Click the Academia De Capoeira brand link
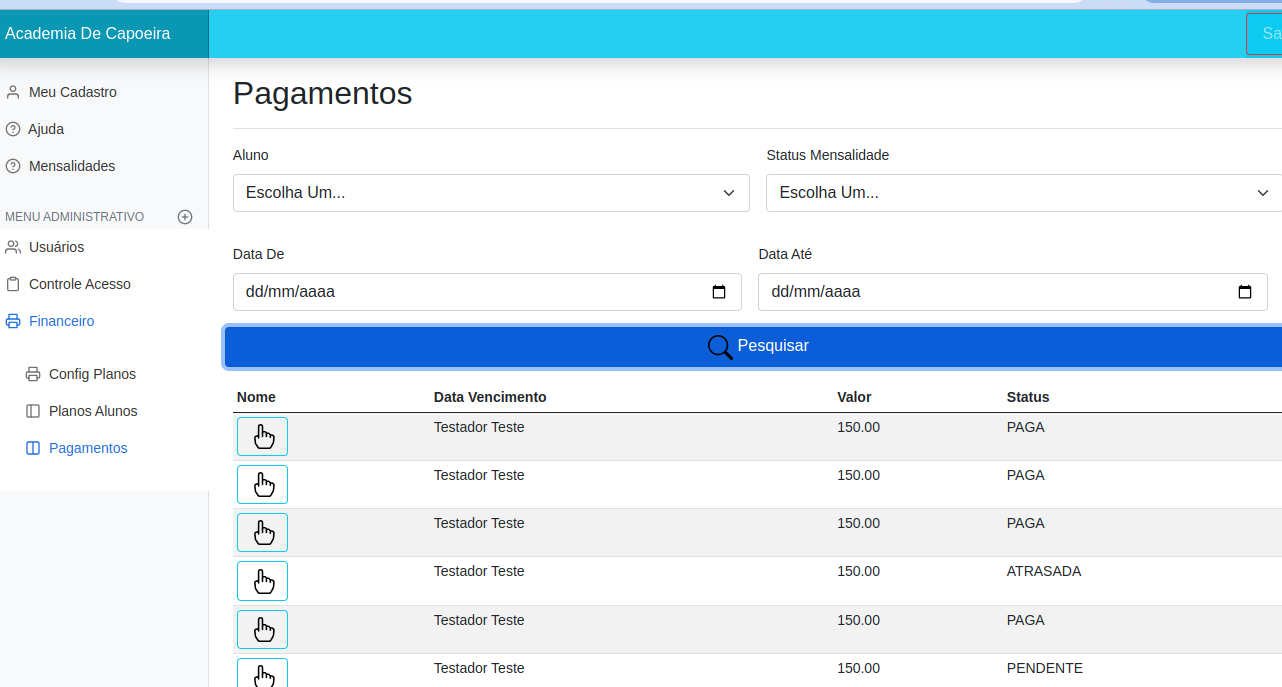This screenshot has width=1282, height=687. [x=88, y=34]
